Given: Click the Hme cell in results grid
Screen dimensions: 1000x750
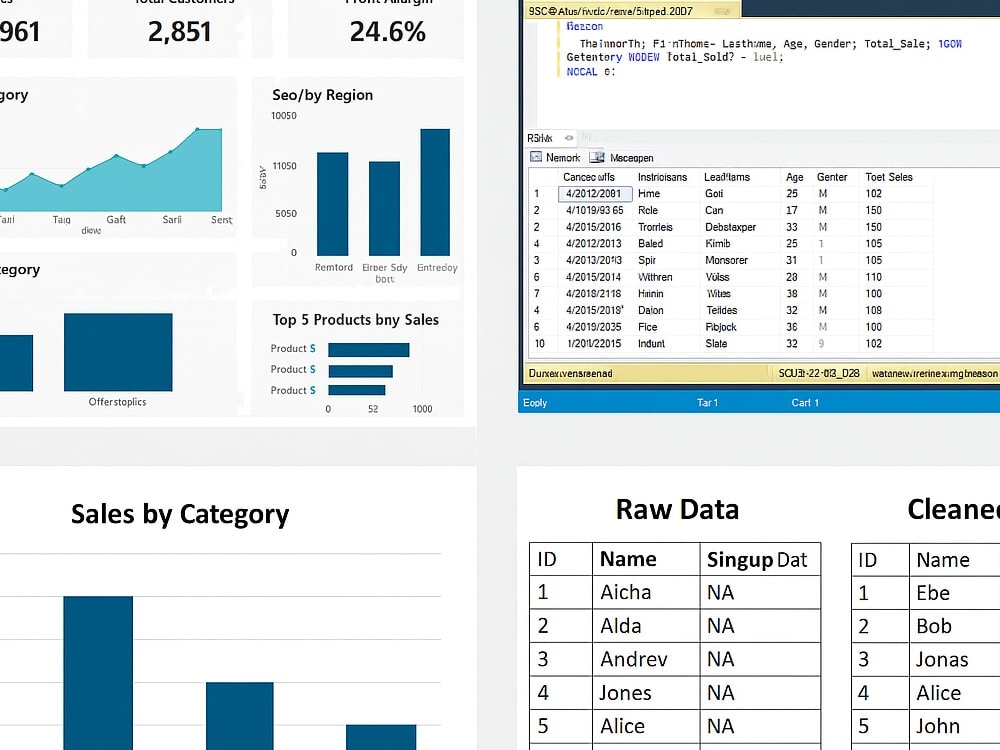Looking at the screenshot, I should tap(649, 193).
